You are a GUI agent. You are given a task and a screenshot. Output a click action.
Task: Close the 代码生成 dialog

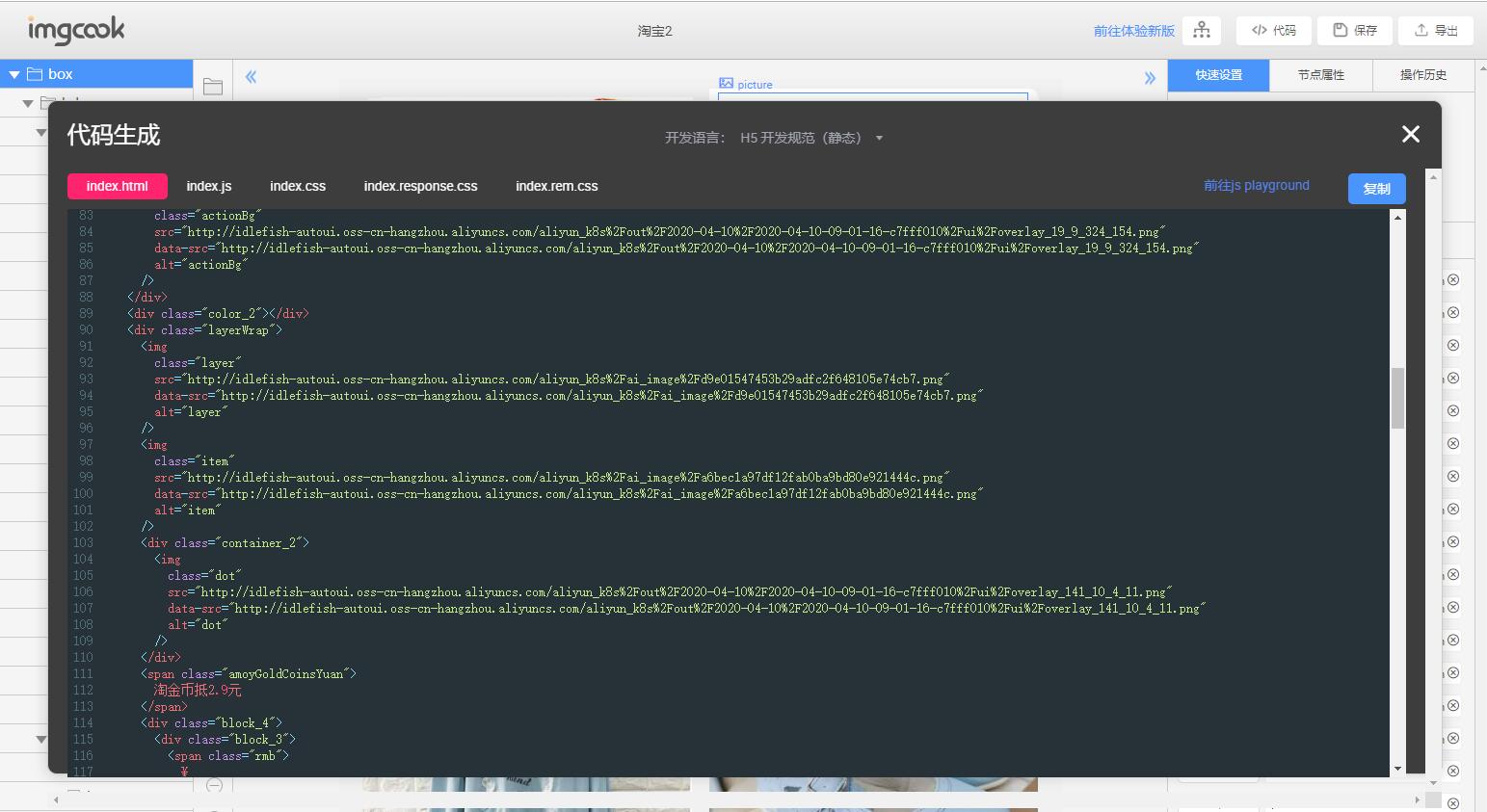point(1411,134)
